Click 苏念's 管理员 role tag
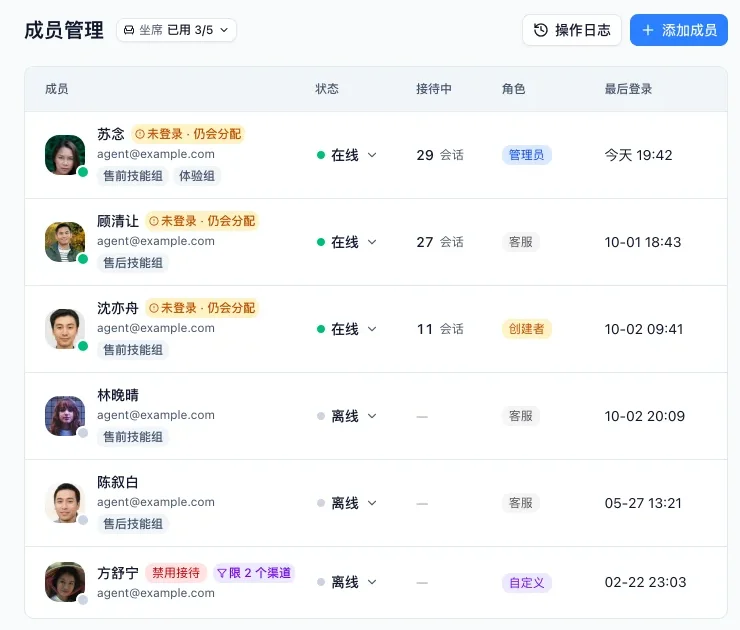 click(527, 155)
